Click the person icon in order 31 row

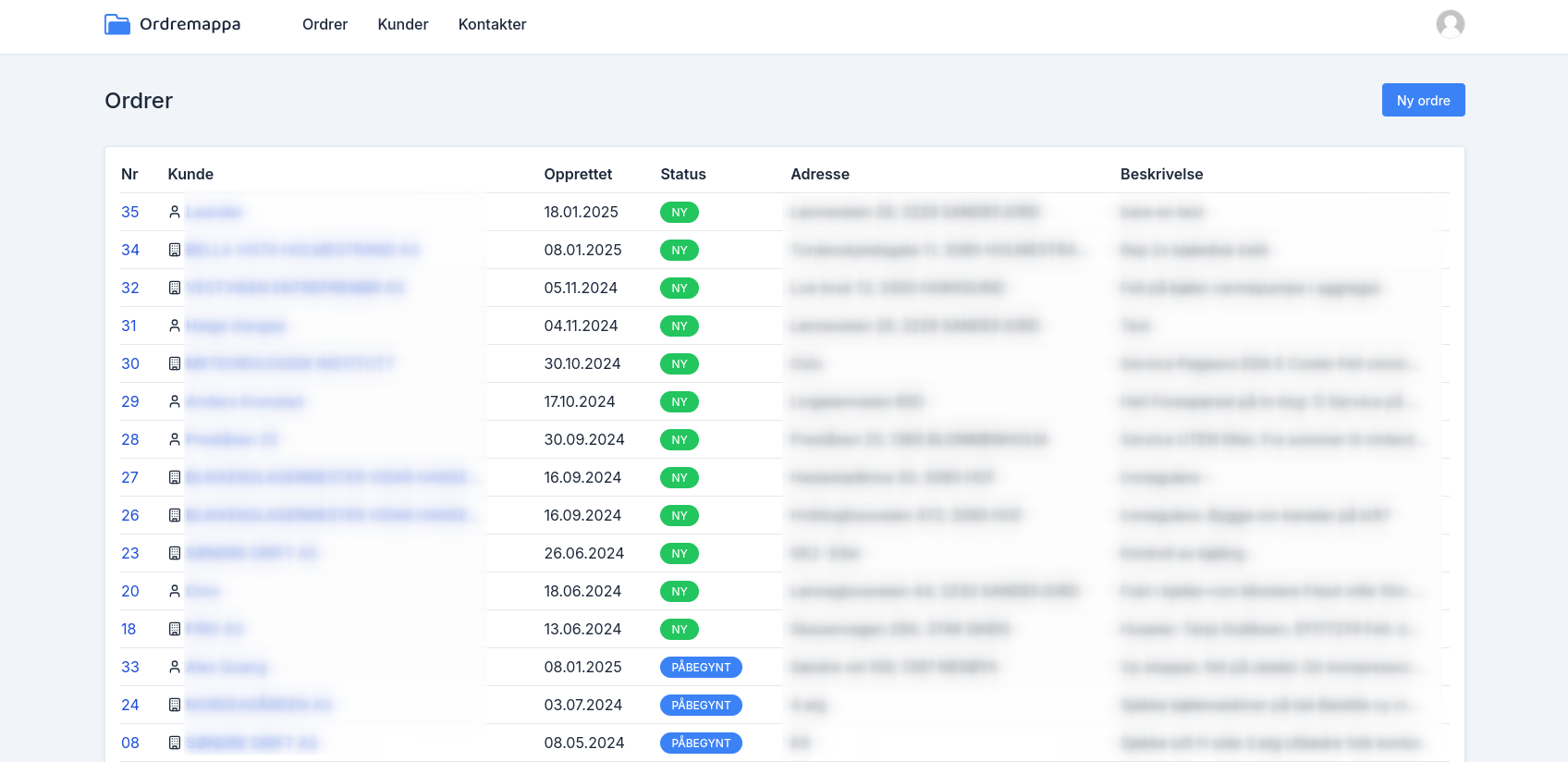point(175,326)
